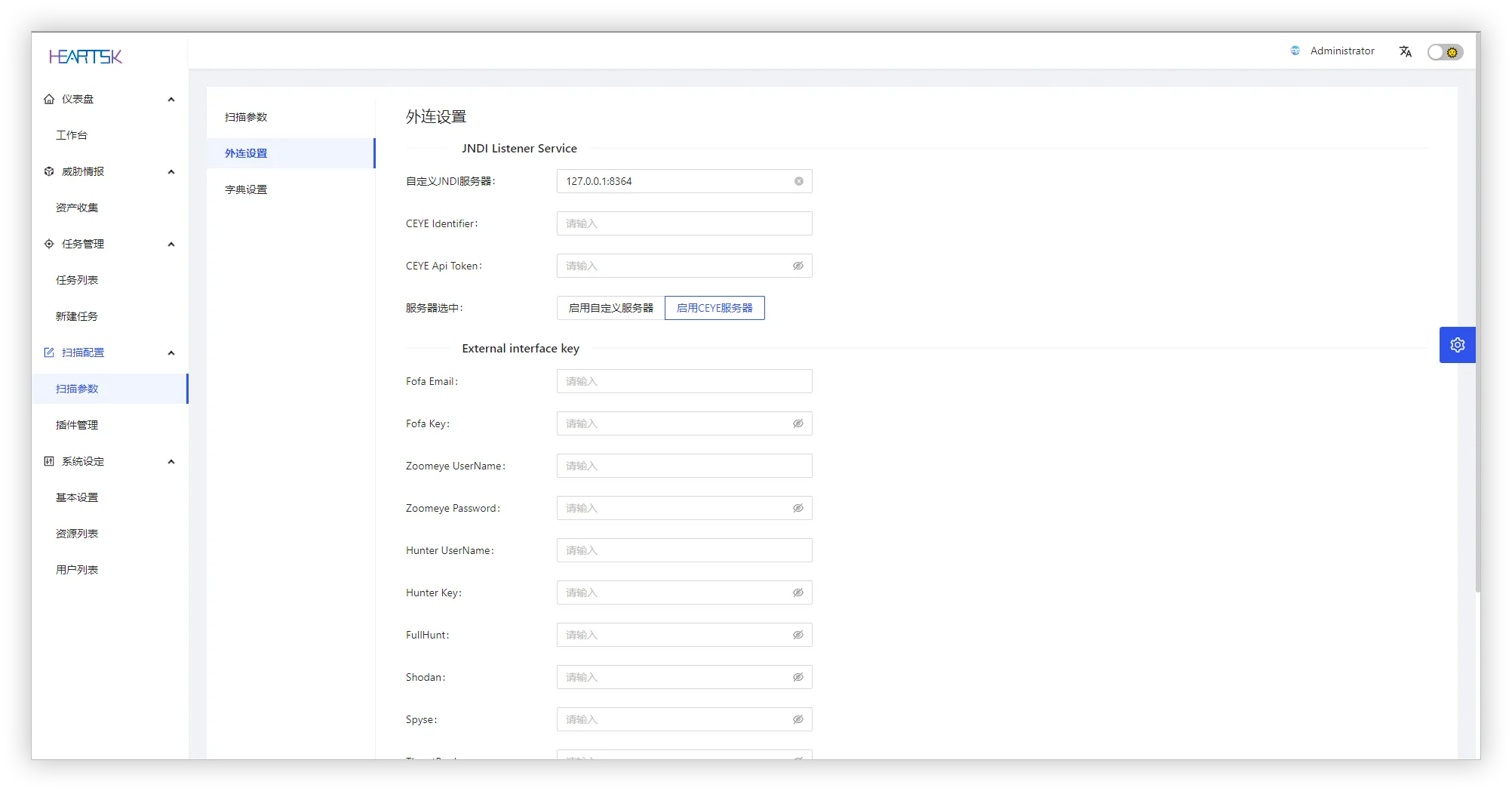Viewport: 1512px width, 791px height.
Task: Clear the custom JNDI server field
Action: point(798,181)
